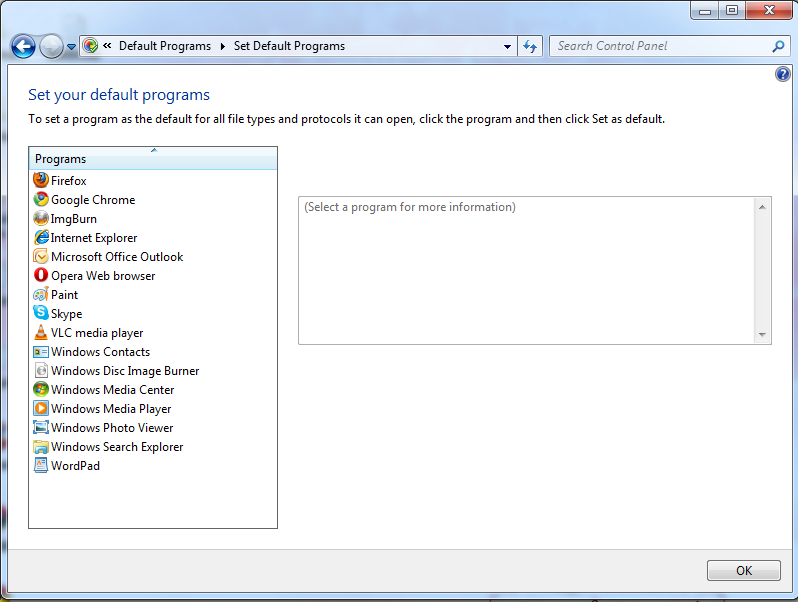Click the description box down scroll arrow

[x=762, y=334]
